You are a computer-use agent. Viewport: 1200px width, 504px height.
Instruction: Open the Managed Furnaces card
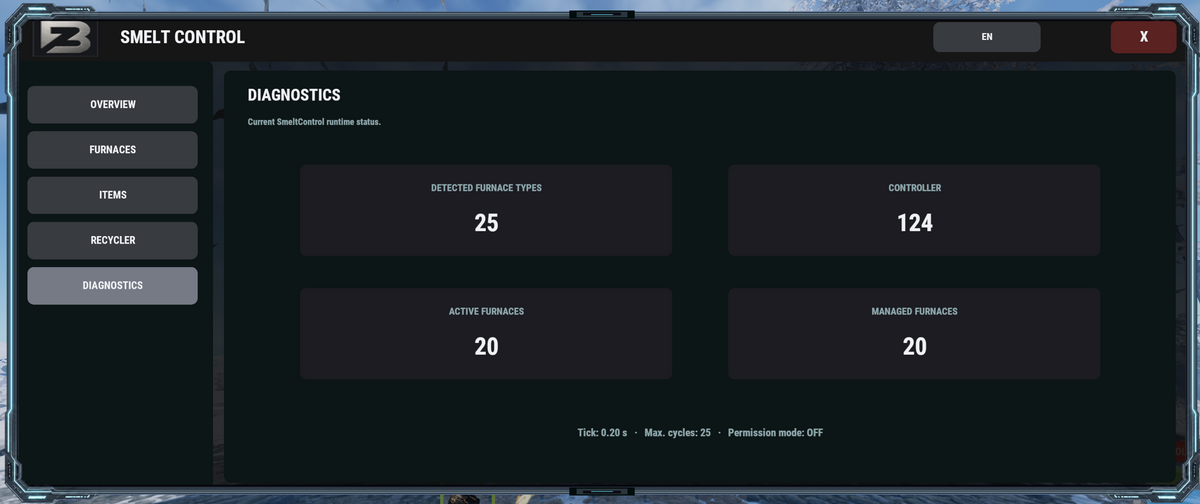click(x=914, y=334)
